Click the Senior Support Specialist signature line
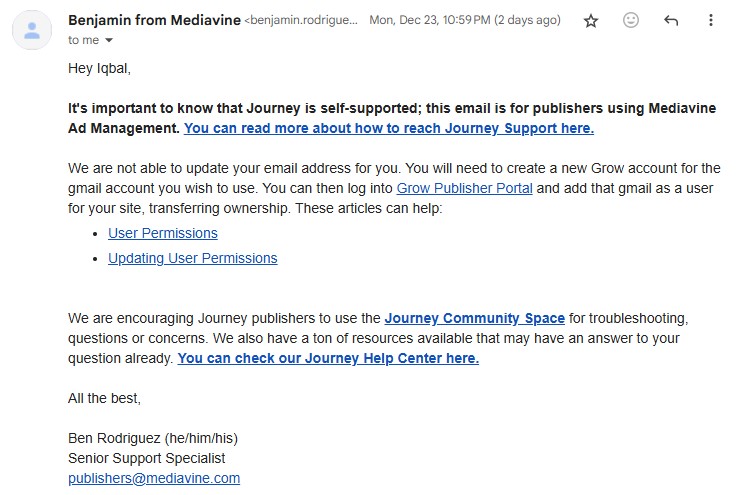 click(147, 458)
